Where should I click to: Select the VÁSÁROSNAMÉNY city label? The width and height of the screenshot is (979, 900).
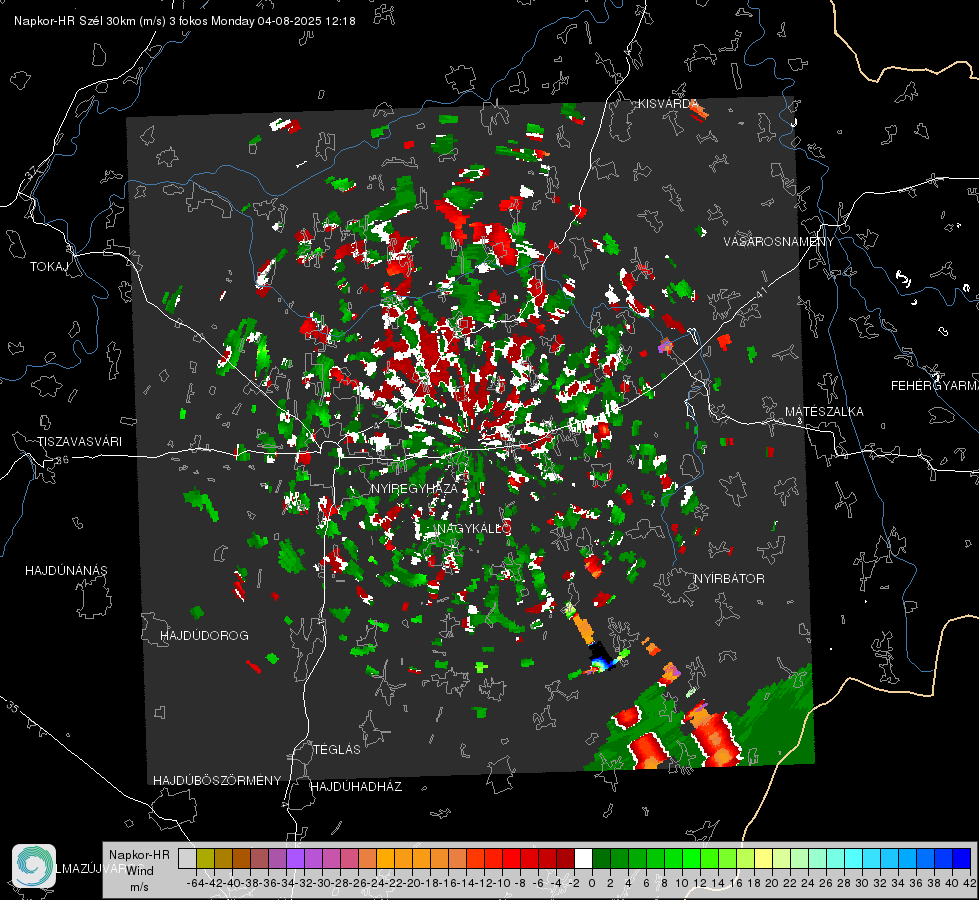tap(779, 242)
